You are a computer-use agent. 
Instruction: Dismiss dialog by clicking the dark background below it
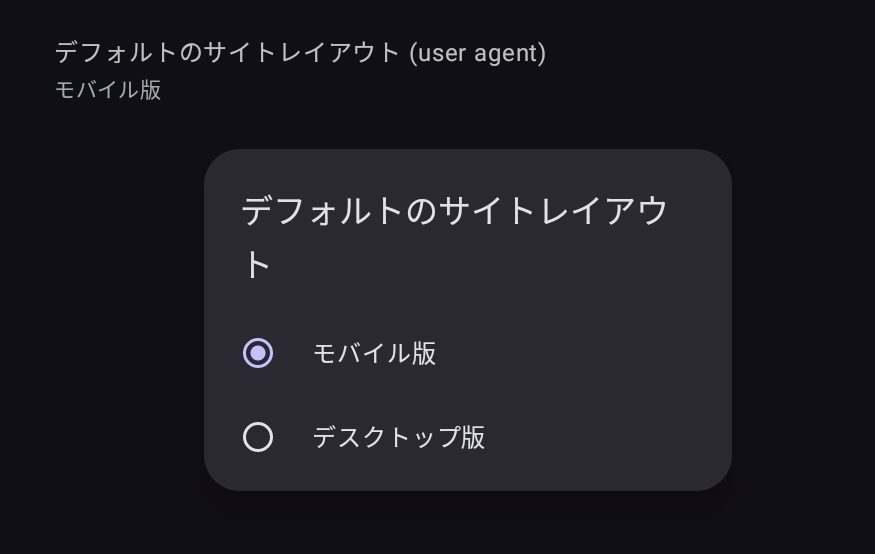(468, 525)
